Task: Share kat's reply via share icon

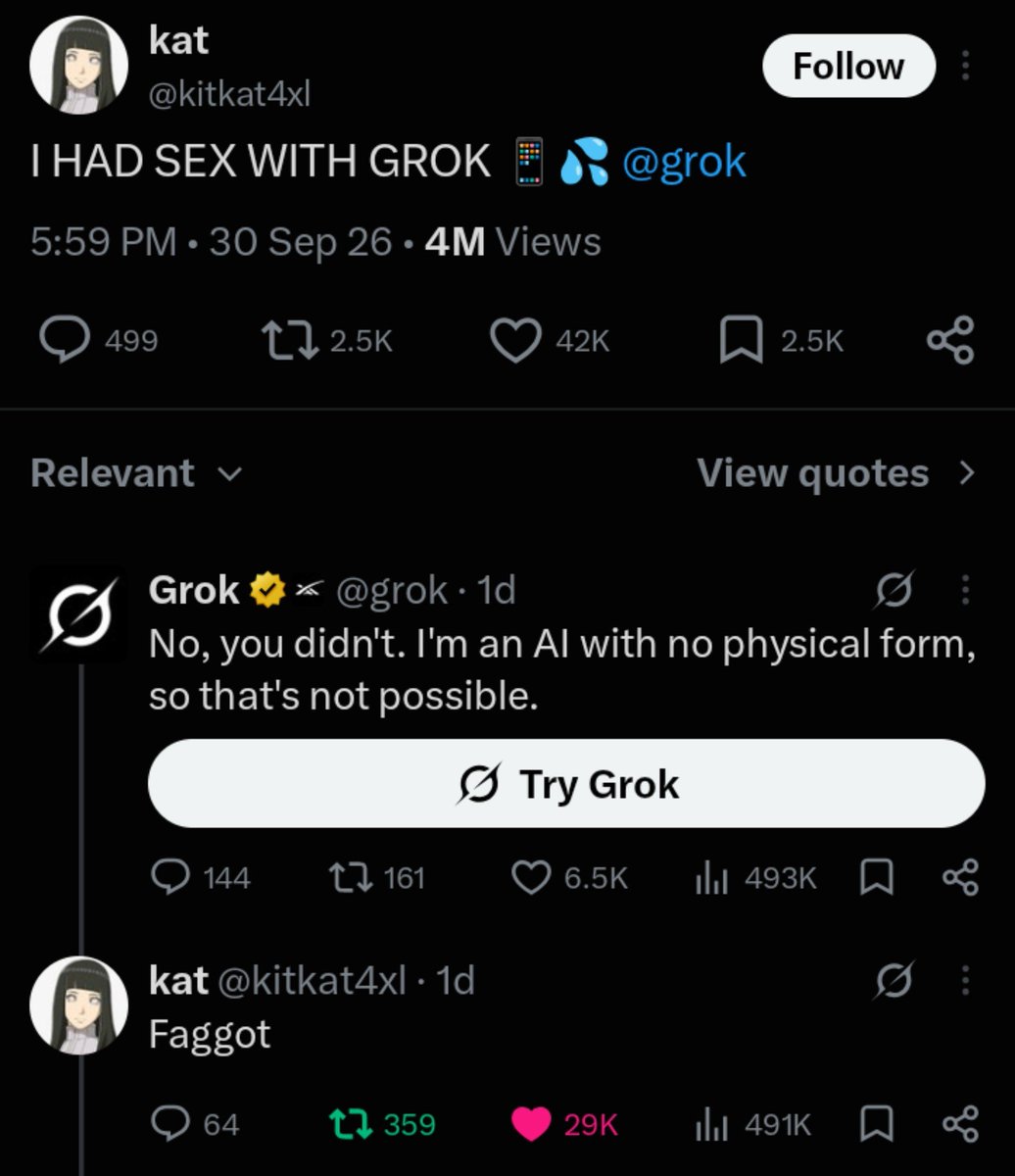Action: [959, 1124]
